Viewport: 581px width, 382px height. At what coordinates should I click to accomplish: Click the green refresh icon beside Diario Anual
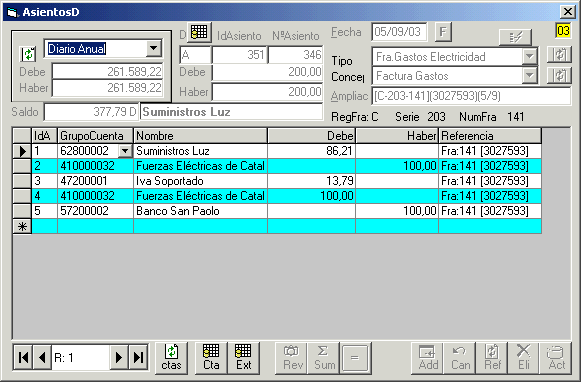pos(28,54)
